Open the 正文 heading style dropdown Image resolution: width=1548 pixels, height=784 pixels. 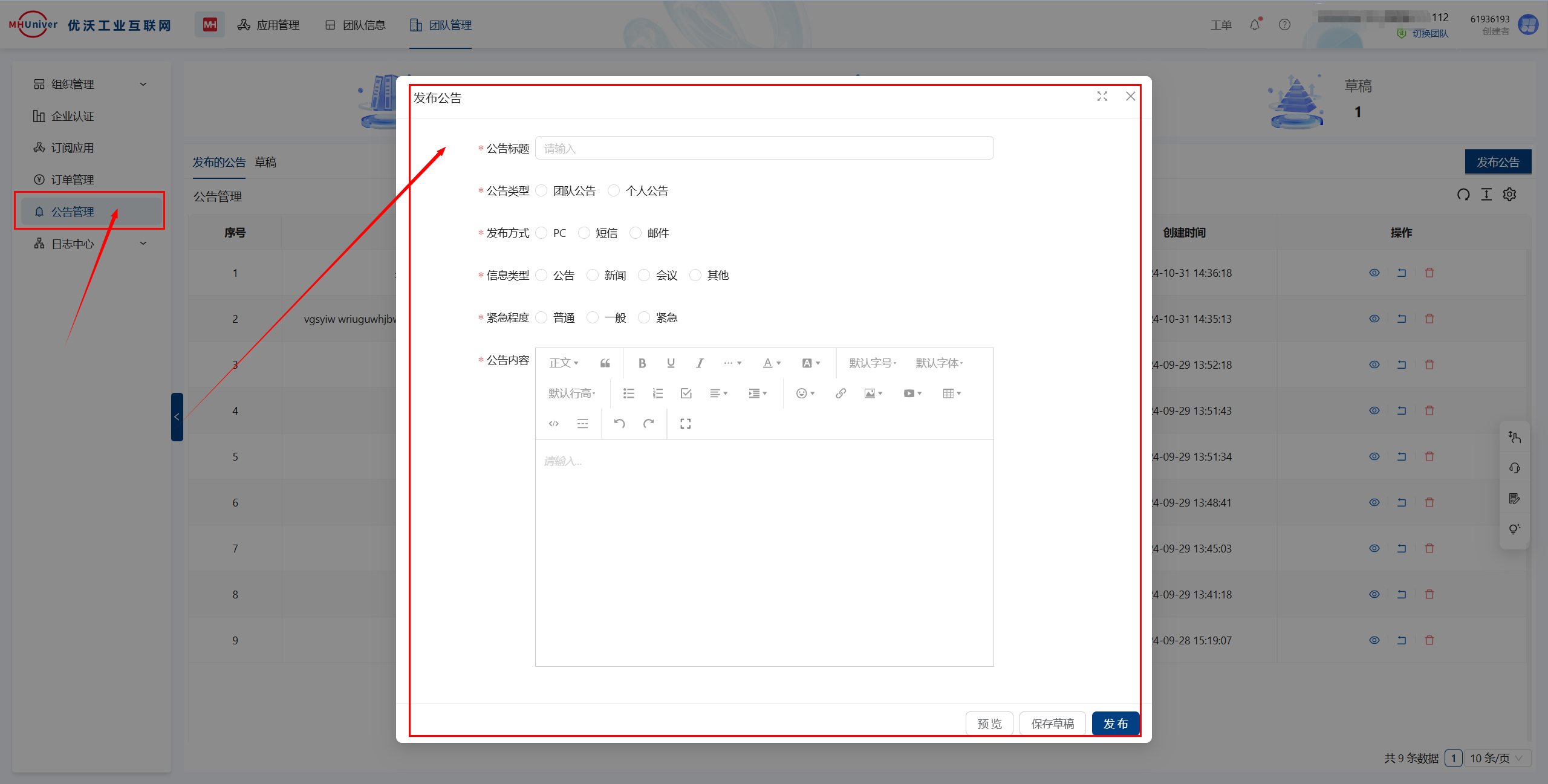coord(564,363)
